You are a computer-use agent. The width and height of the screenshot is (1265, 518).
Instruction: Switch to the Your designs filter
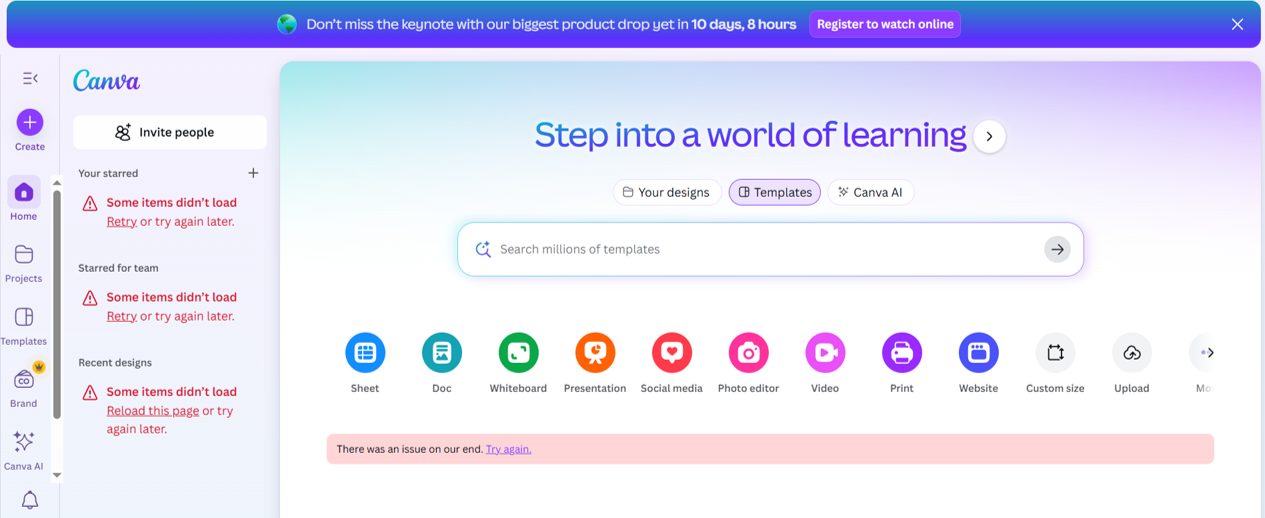(x=666, y=192)
